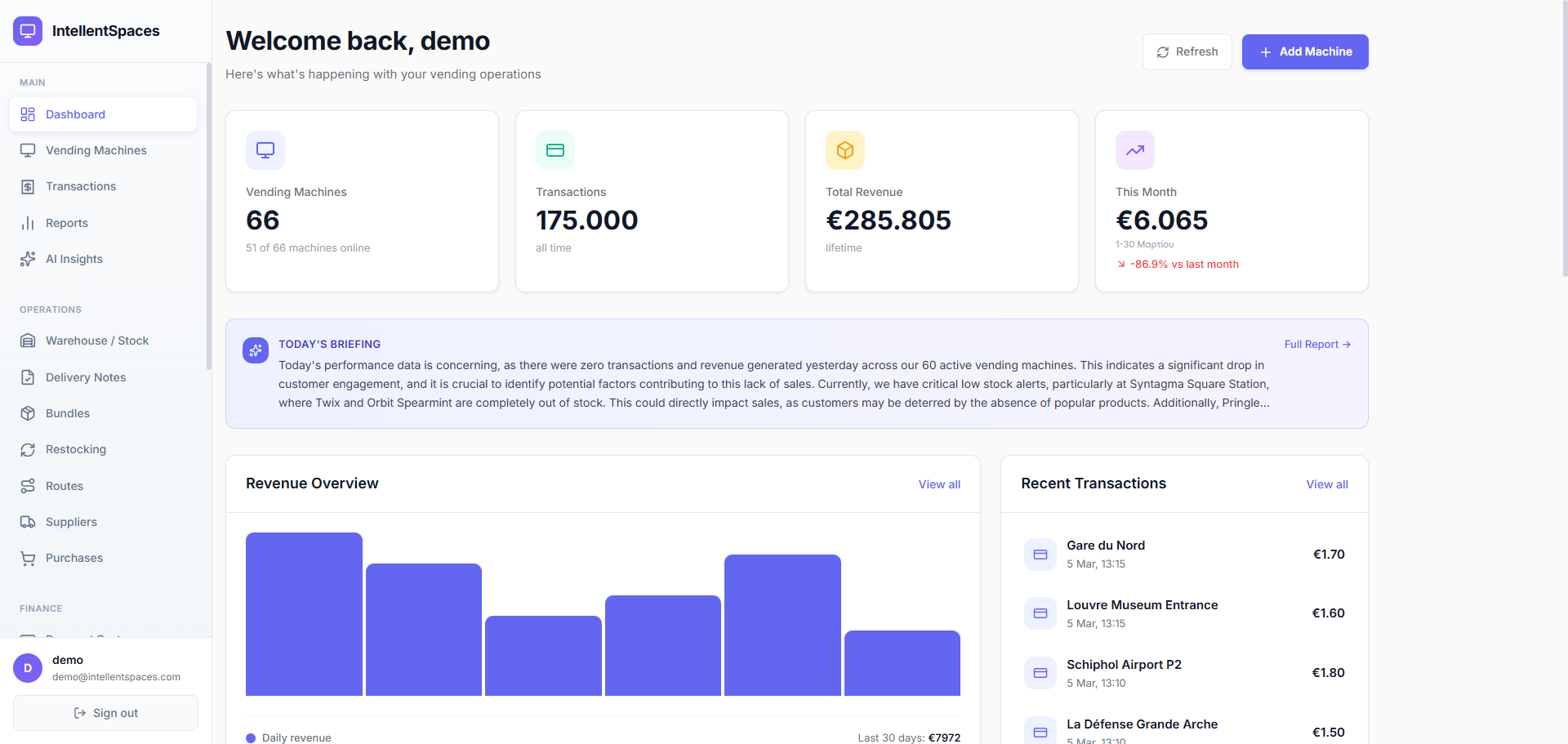Click the Reports bar chart icon
1568x744 pixels.
click(x=28, y=223)
